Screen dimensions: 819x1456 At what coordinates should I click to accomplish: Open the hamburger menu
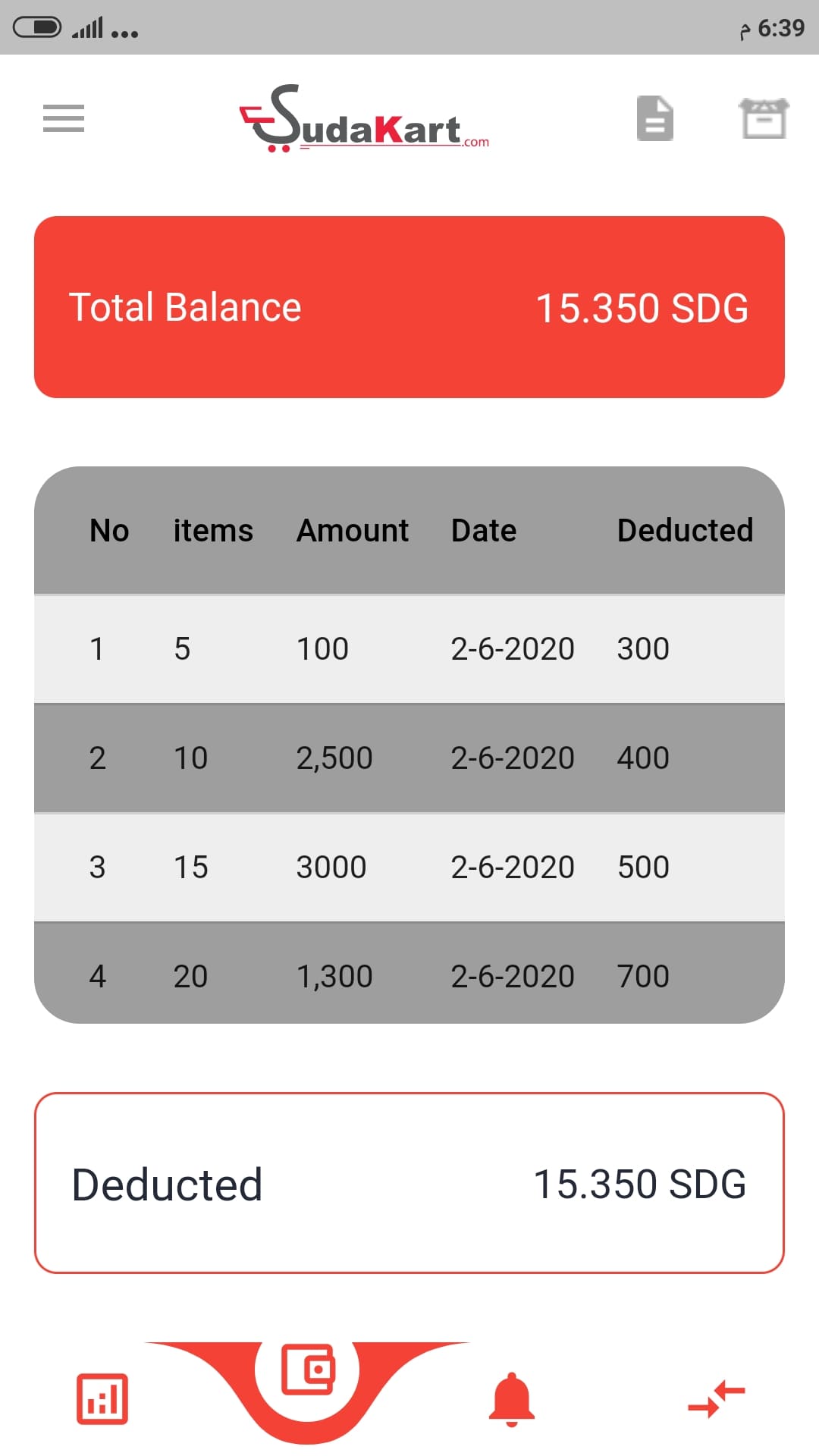[x=64, y=118]
